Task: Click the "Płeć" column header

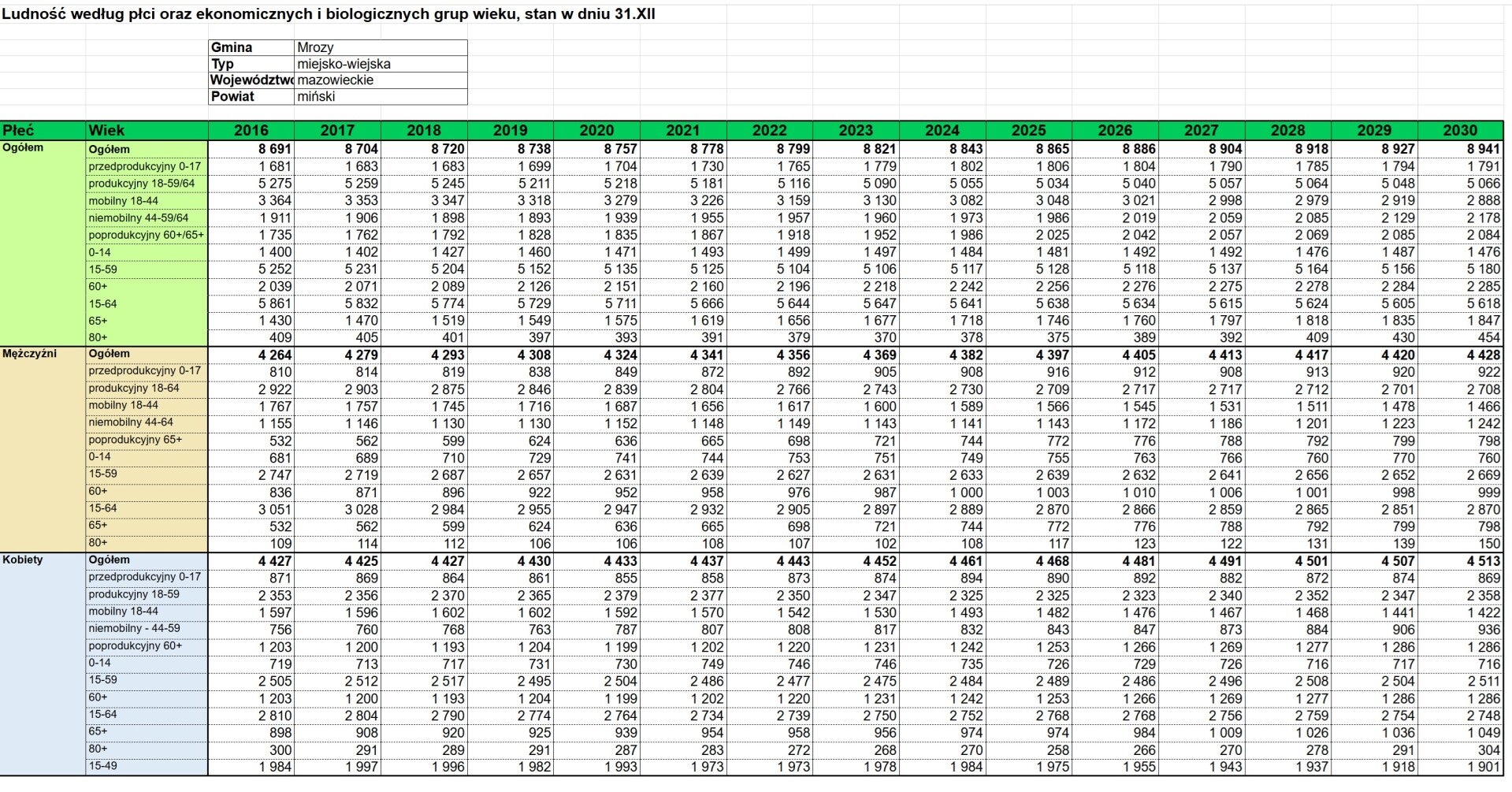Action: (x=43, y=130)
